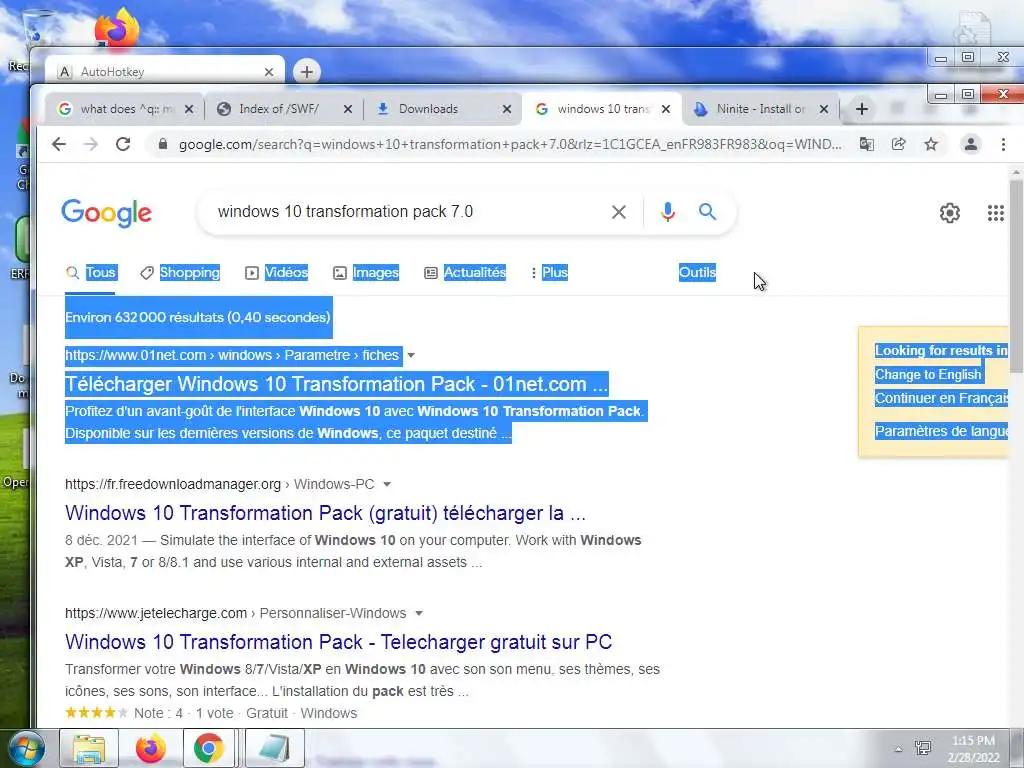
Task: Select the Actualités filter
Action: pyautogui.click(x=465, y=272)
